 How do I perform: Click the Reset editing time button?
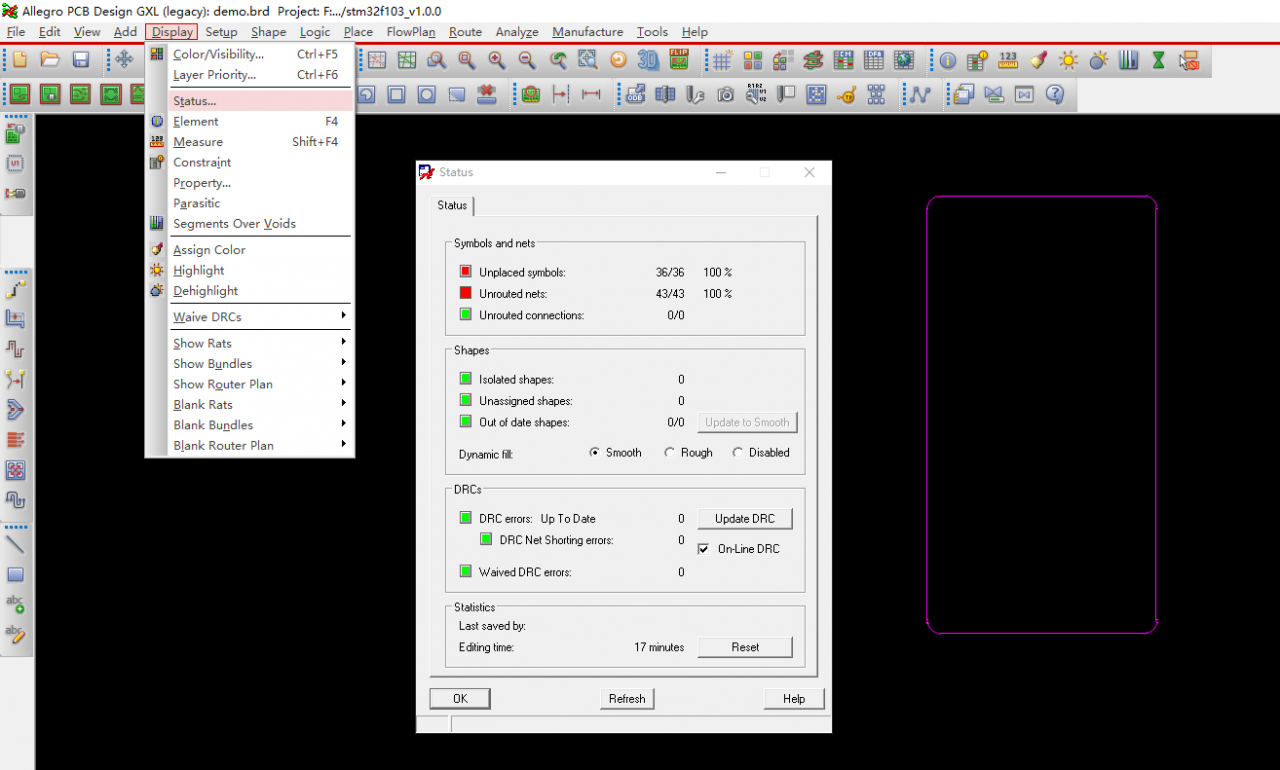click(x=745, y=647)
